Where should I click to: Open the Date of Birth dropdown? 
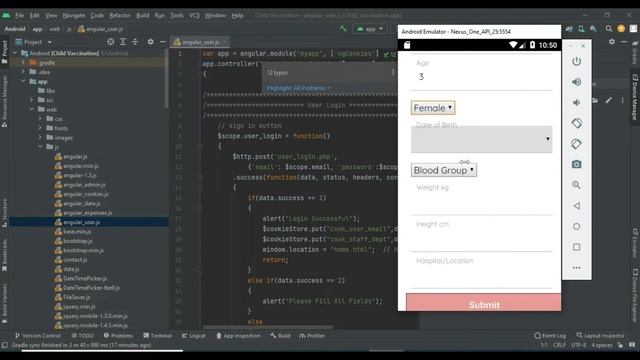(482, 139)
